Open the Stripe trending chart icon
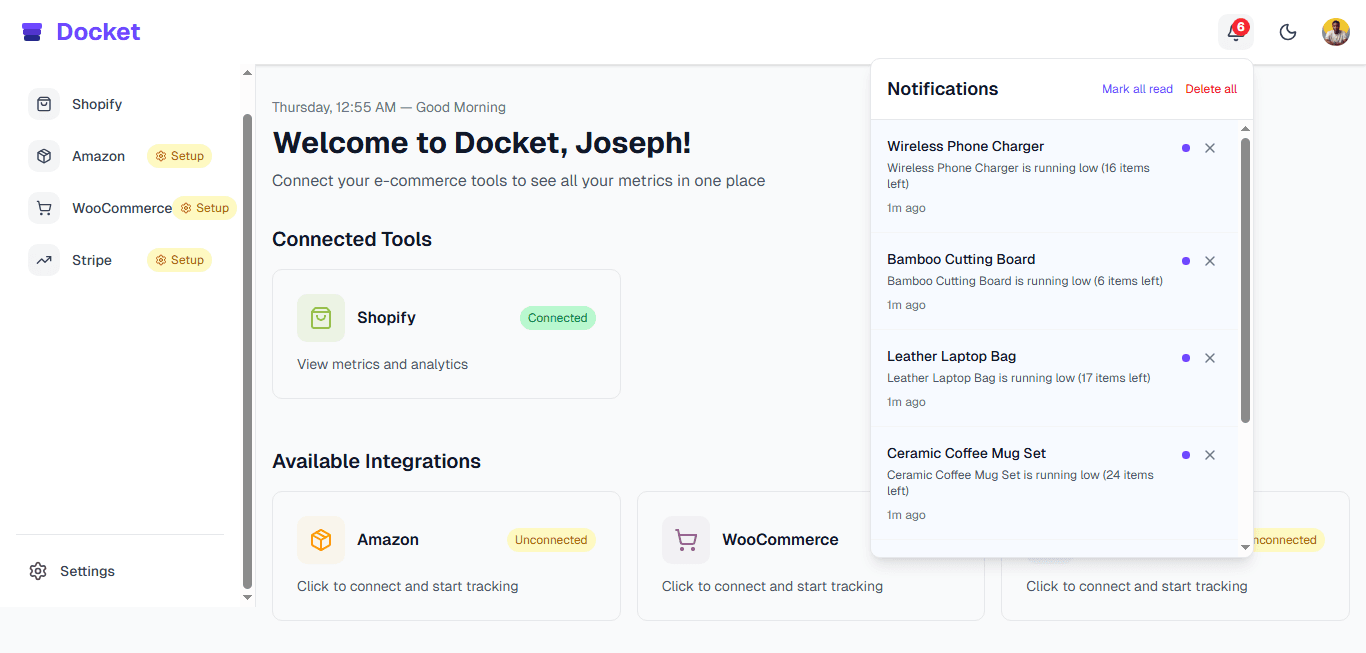 [x=44, y=260]
